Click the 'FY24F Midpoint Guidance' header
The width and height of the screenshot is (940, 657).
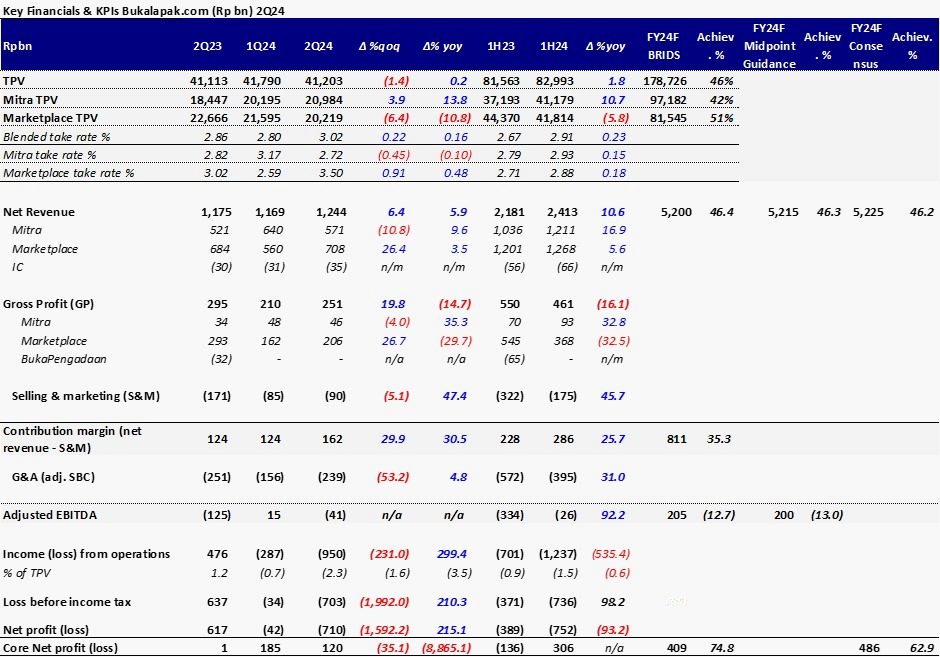tap(769, 46)
